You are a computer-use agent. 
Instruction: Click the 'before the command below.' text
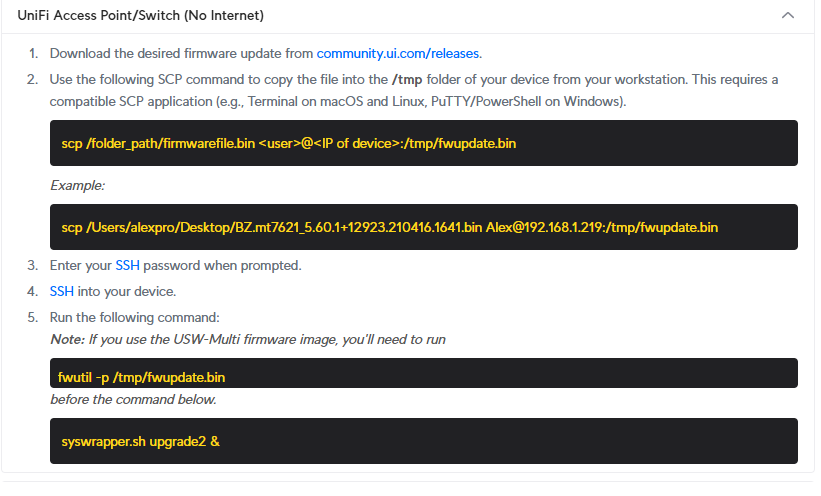pyautogui.click(x=133, y=400)
